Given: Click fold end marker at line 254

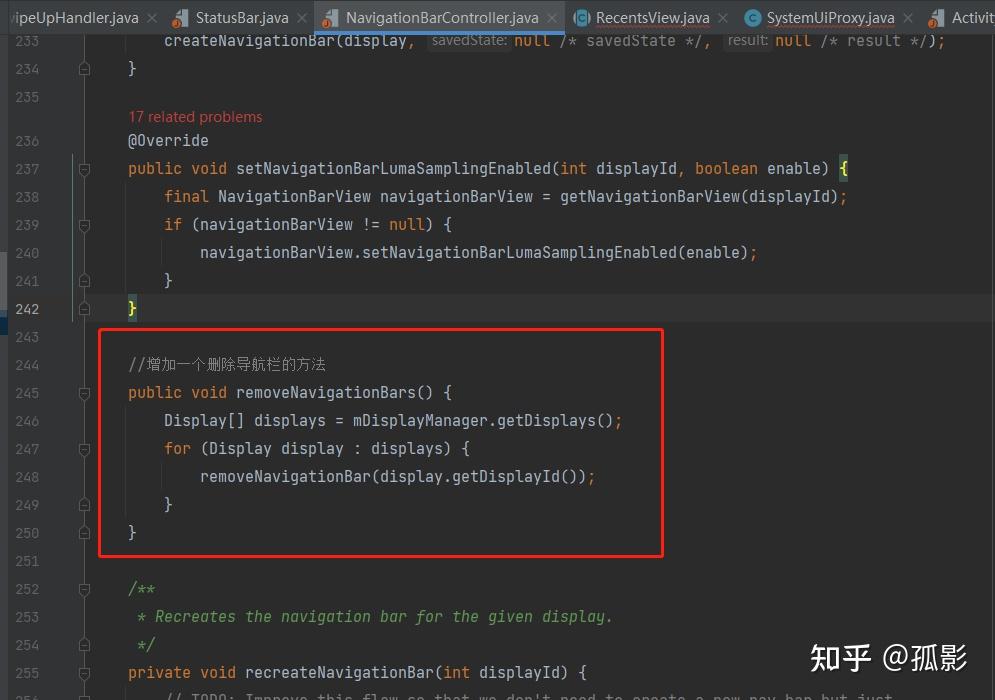Looking at the screenshot, I should tap(84, 645).
